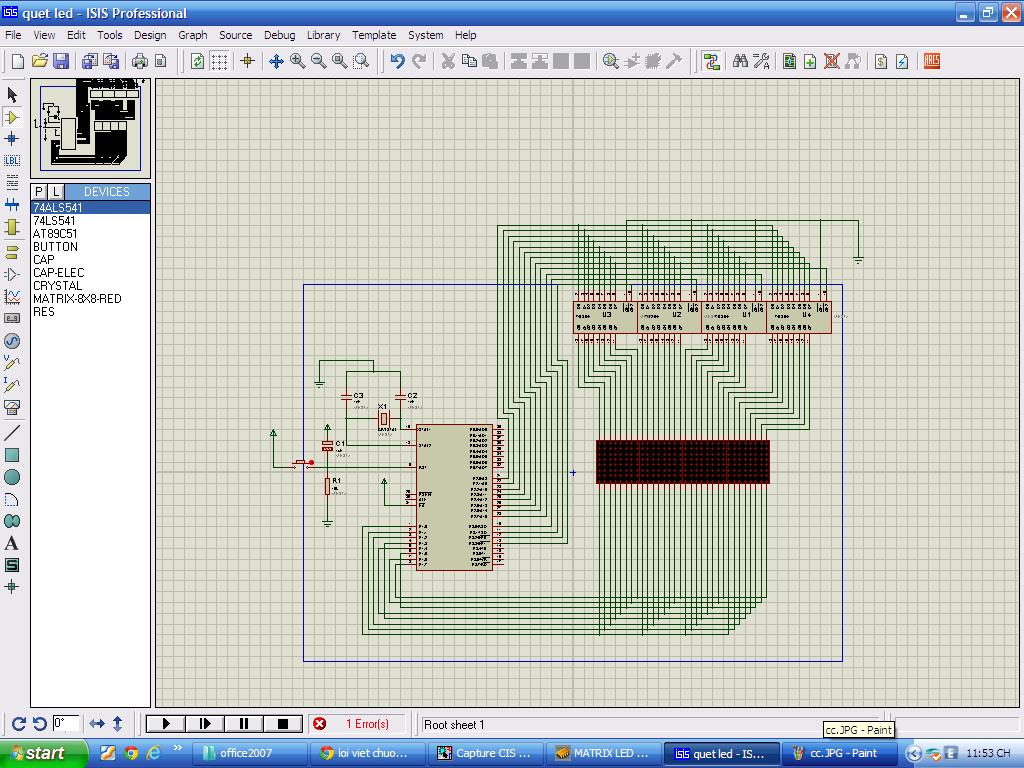Activate the Wire Label tool
The width and height of the screenshot is (1024, 768).
(12, 160)
